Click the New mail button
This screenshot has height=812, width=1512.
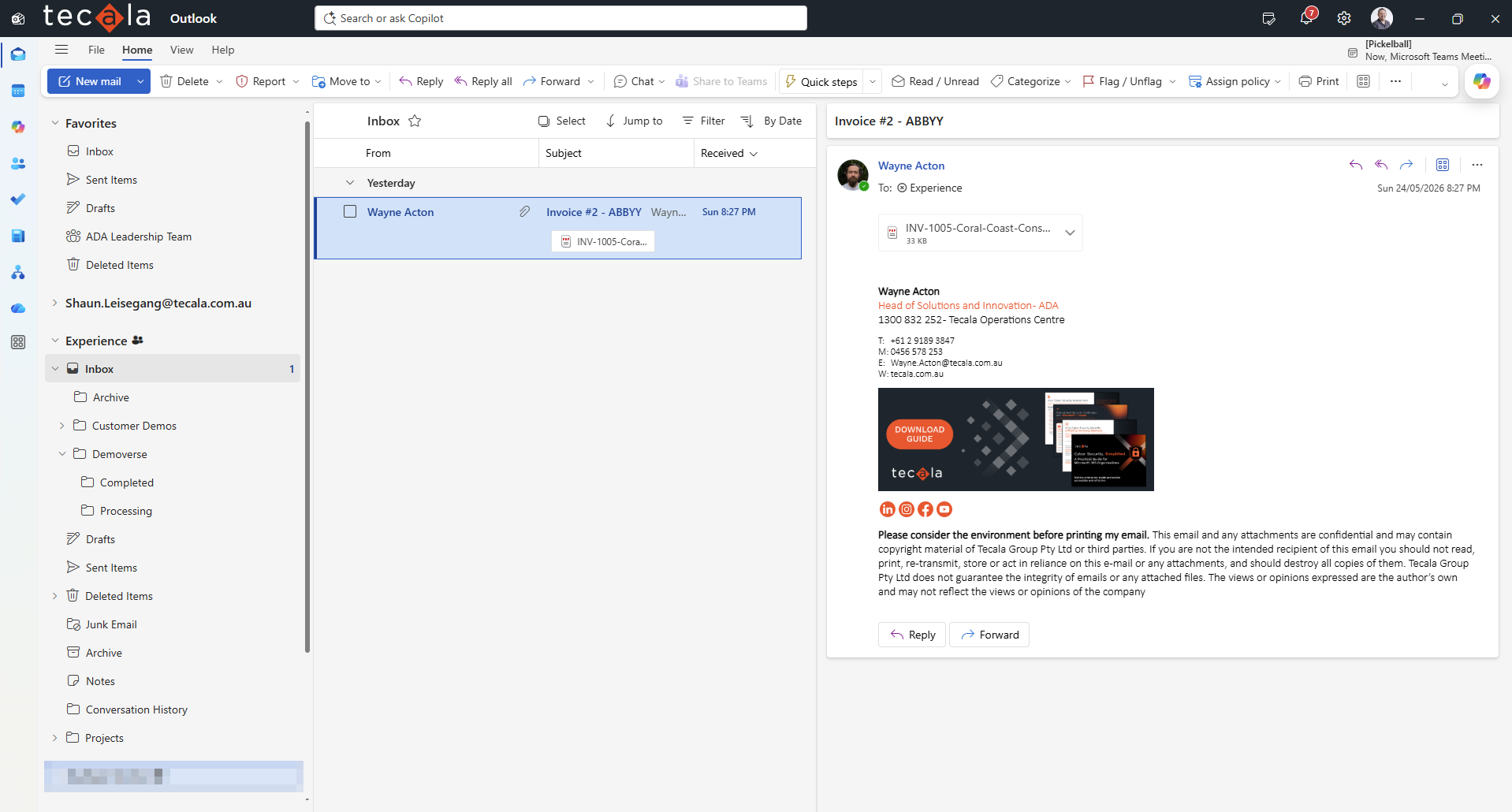(x=89, y=81)
